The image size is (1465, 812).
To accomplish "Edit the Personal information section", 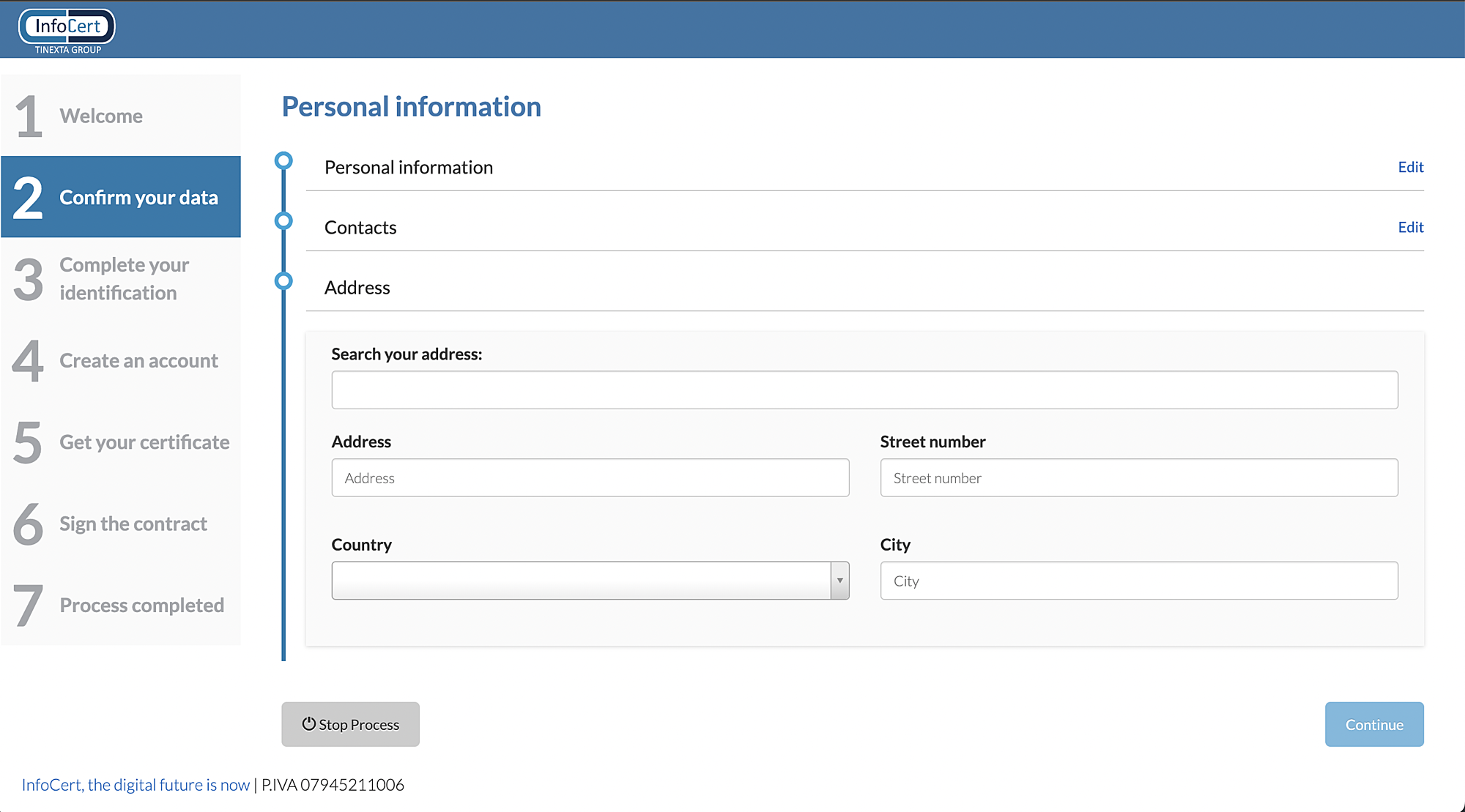I will point(1410,167).
